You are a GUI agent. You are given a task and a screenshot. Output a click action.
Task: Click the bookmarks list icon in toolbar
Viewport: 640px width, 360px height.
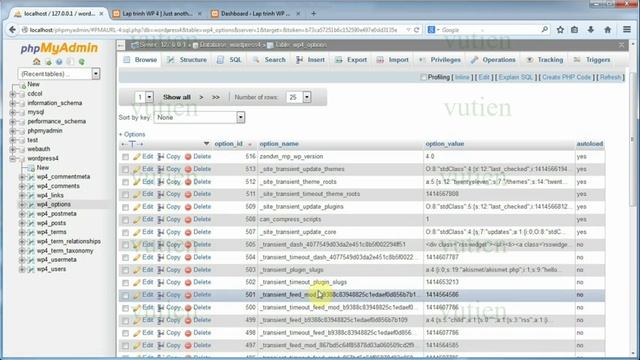[x=574, y=30]
